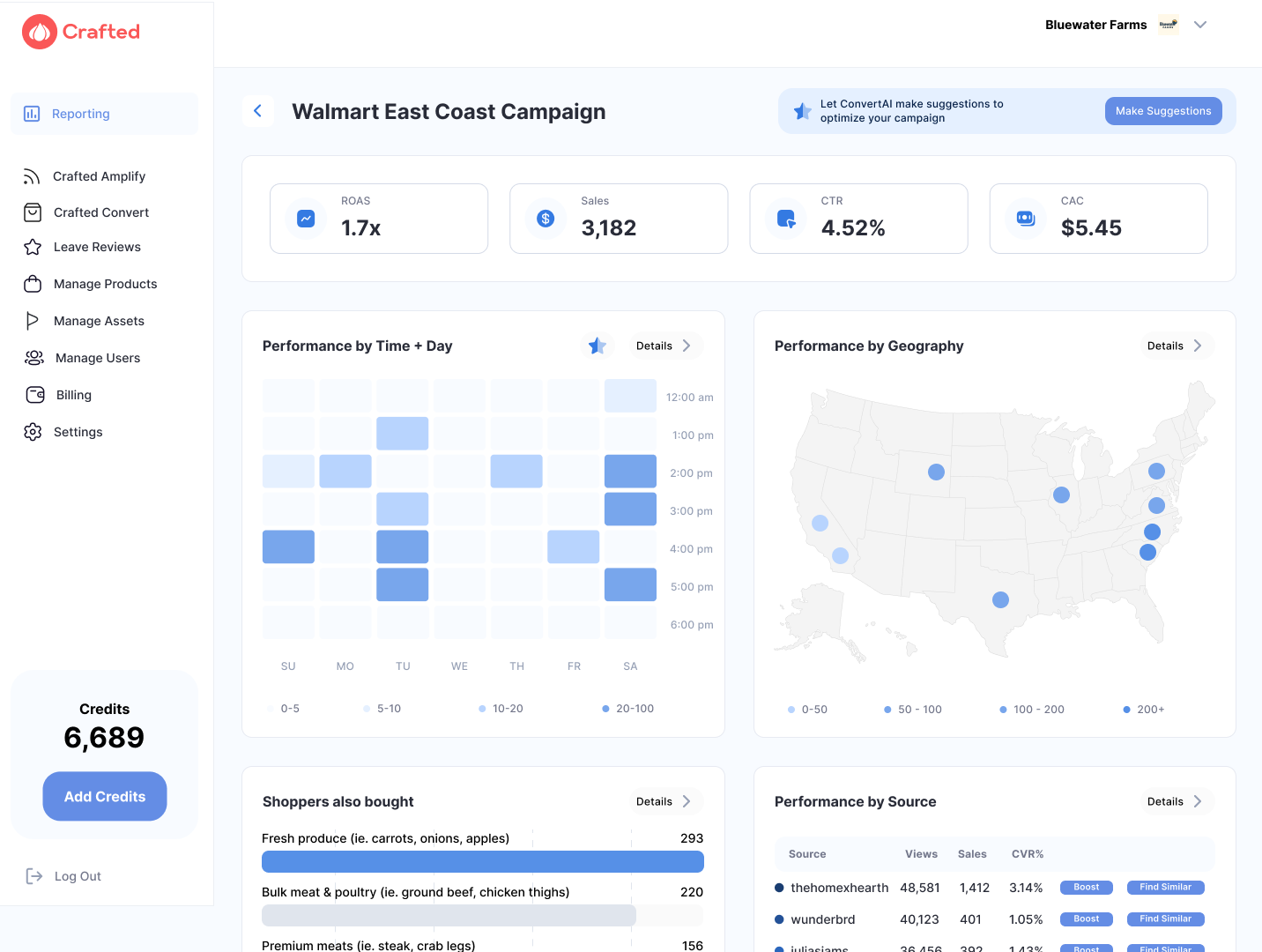
Task: Click the Crafted Amplify signal icon
Action: 32,176
